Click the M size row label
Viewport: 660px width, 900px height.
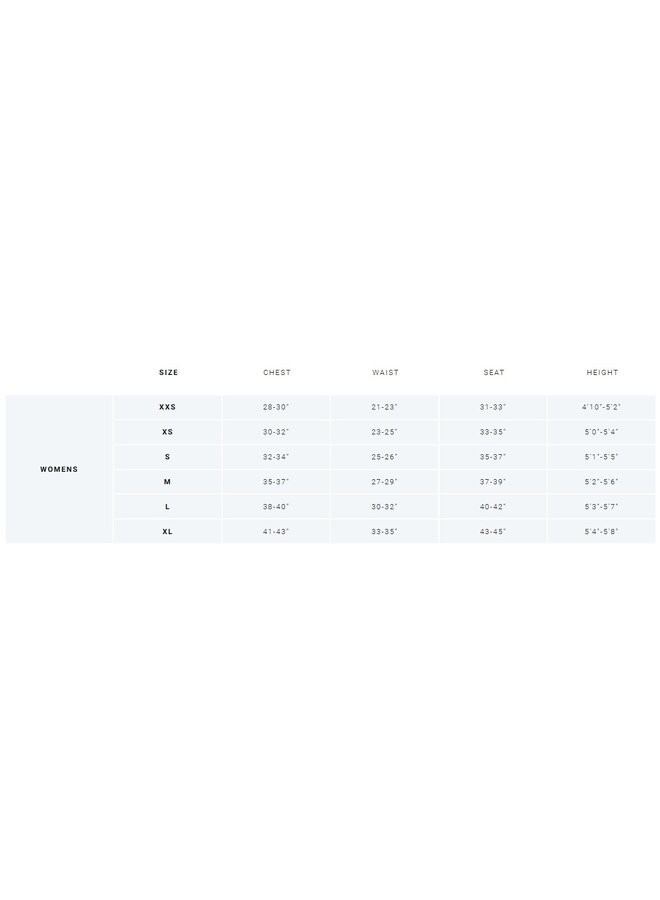click(x=168, y=482)
